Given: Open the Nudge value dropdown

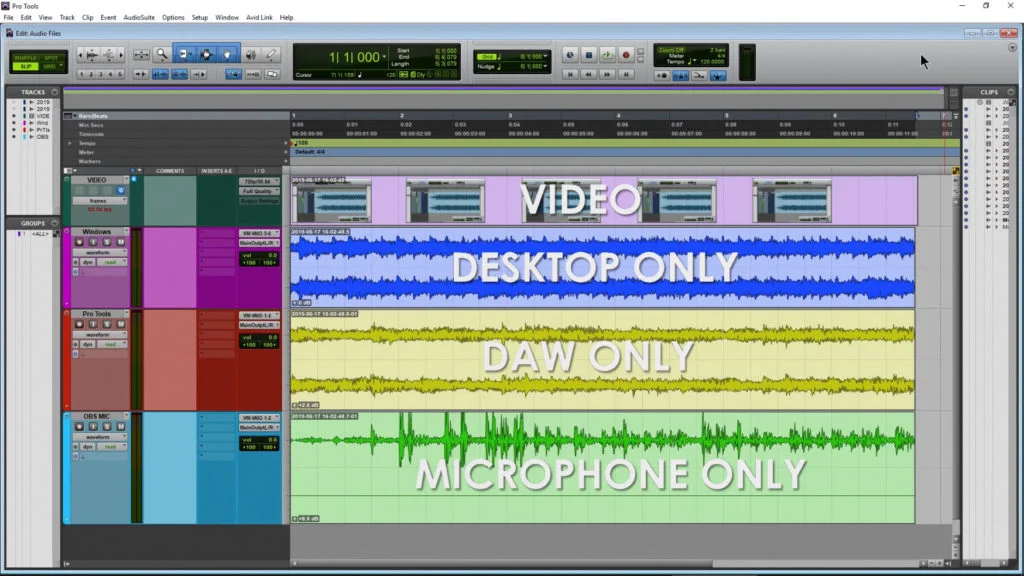Looking at the screenshot, I should click(x=545, y=66).
